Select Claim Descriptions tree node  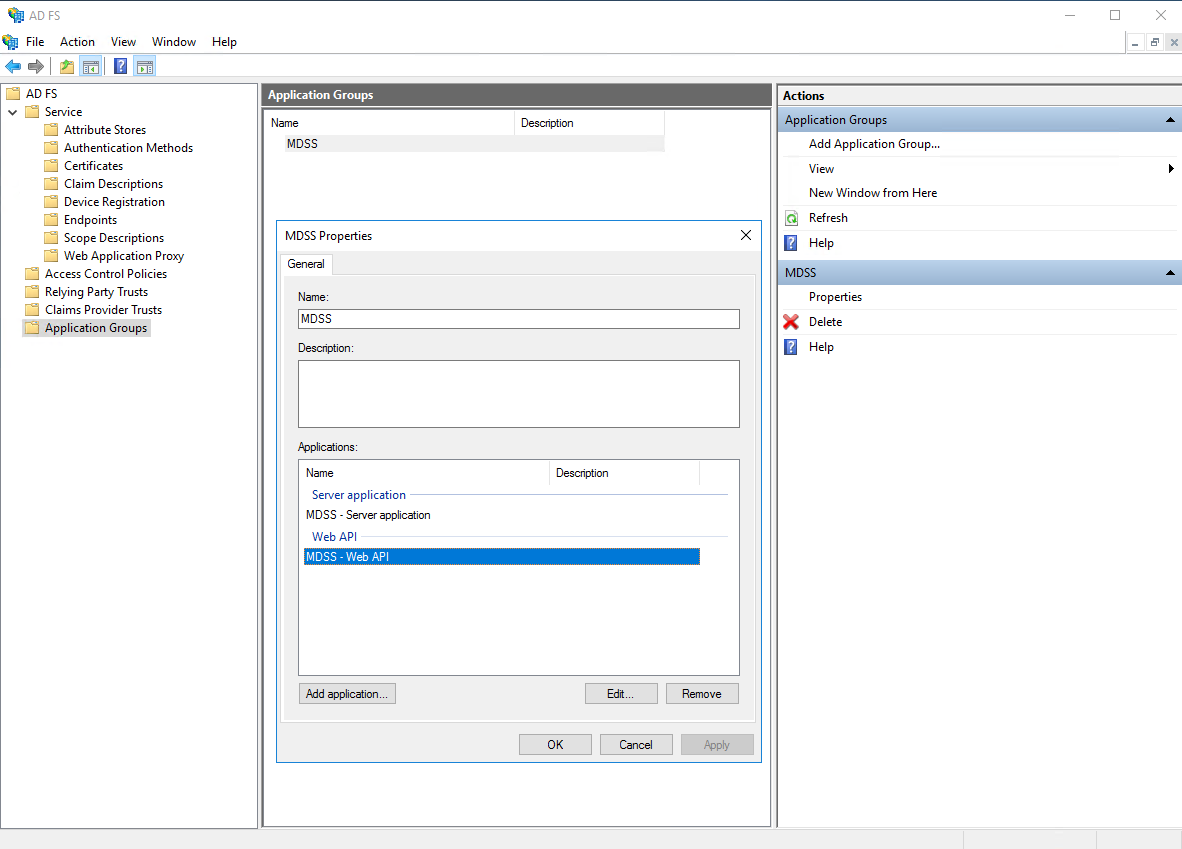point(113,184)
